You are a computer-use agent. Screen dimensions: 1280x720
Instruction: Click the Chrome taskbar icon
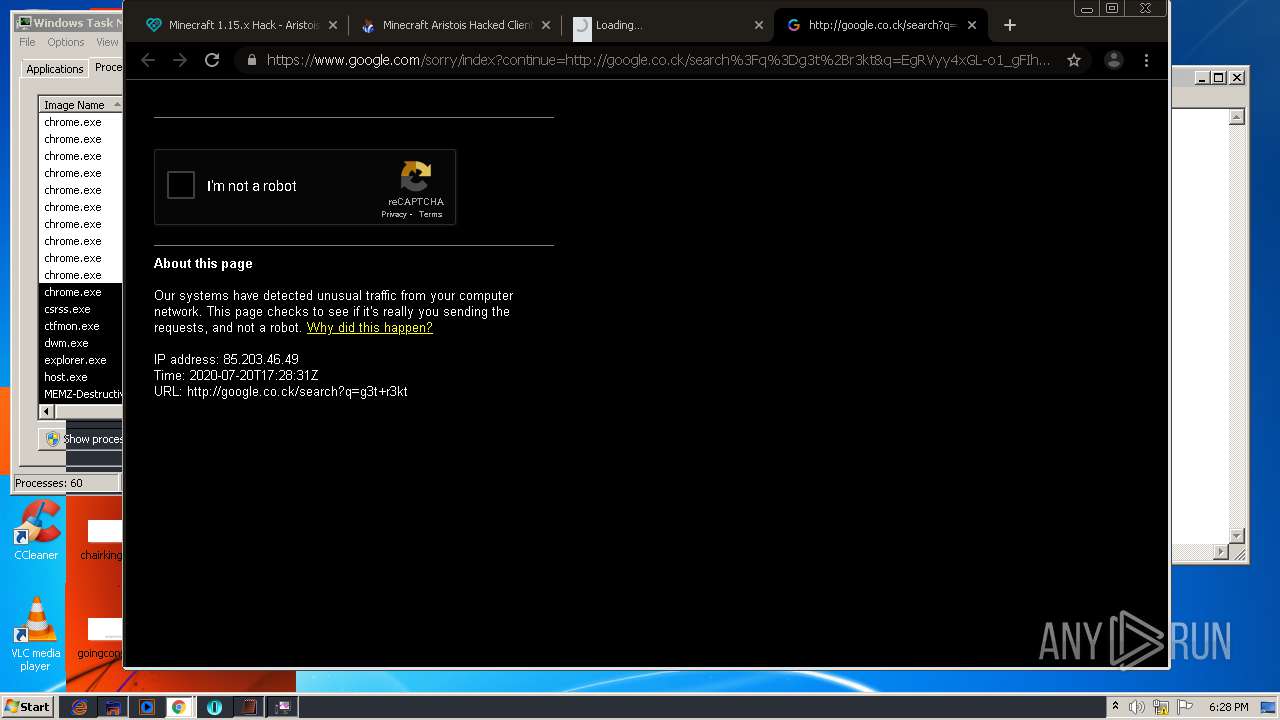tap(178, 707)
